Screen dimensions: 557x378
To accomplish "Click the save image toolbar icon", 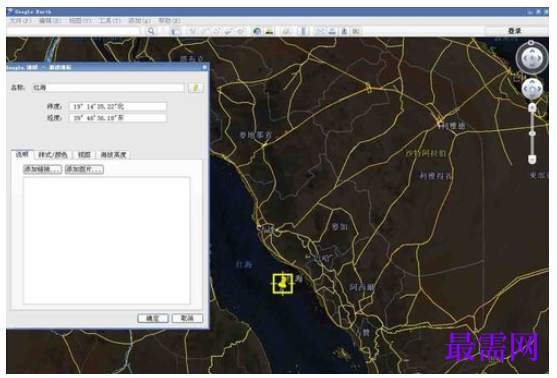I will 344,31.
